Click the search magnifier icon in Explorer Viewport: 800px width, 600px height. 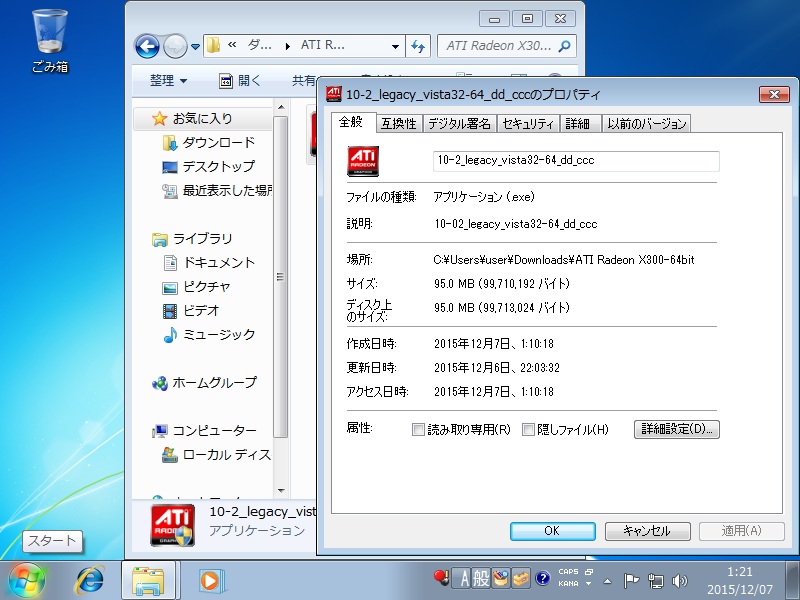point(564,46)
